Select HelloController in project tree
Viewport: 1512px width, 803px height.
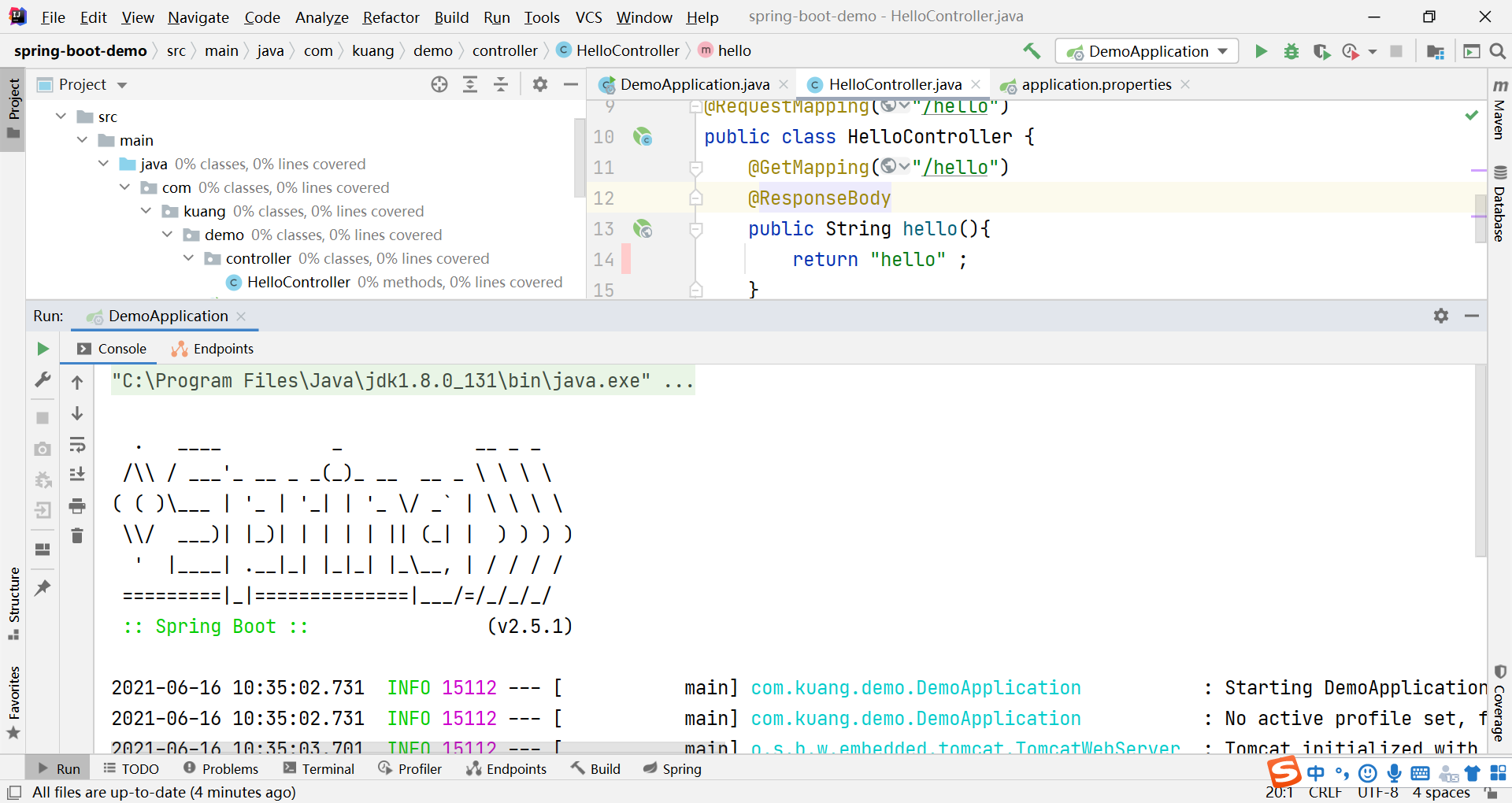298,282
